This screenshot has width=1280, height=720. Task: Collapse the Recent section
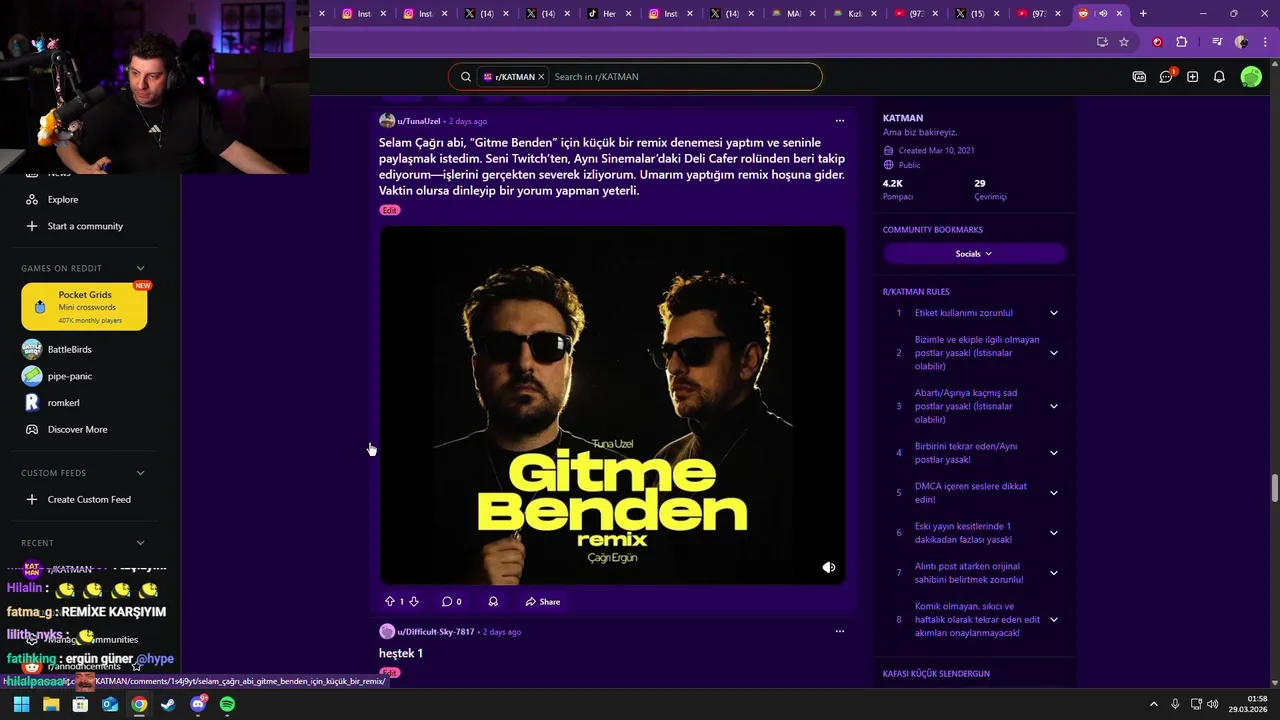click(x=140, y=543)
